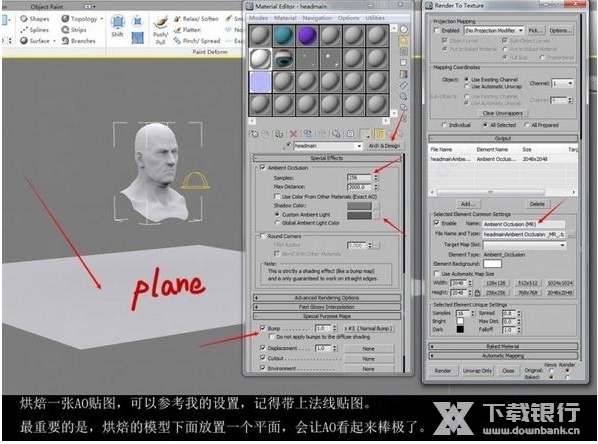Open the Utilities menu in Material Editor

375,18
